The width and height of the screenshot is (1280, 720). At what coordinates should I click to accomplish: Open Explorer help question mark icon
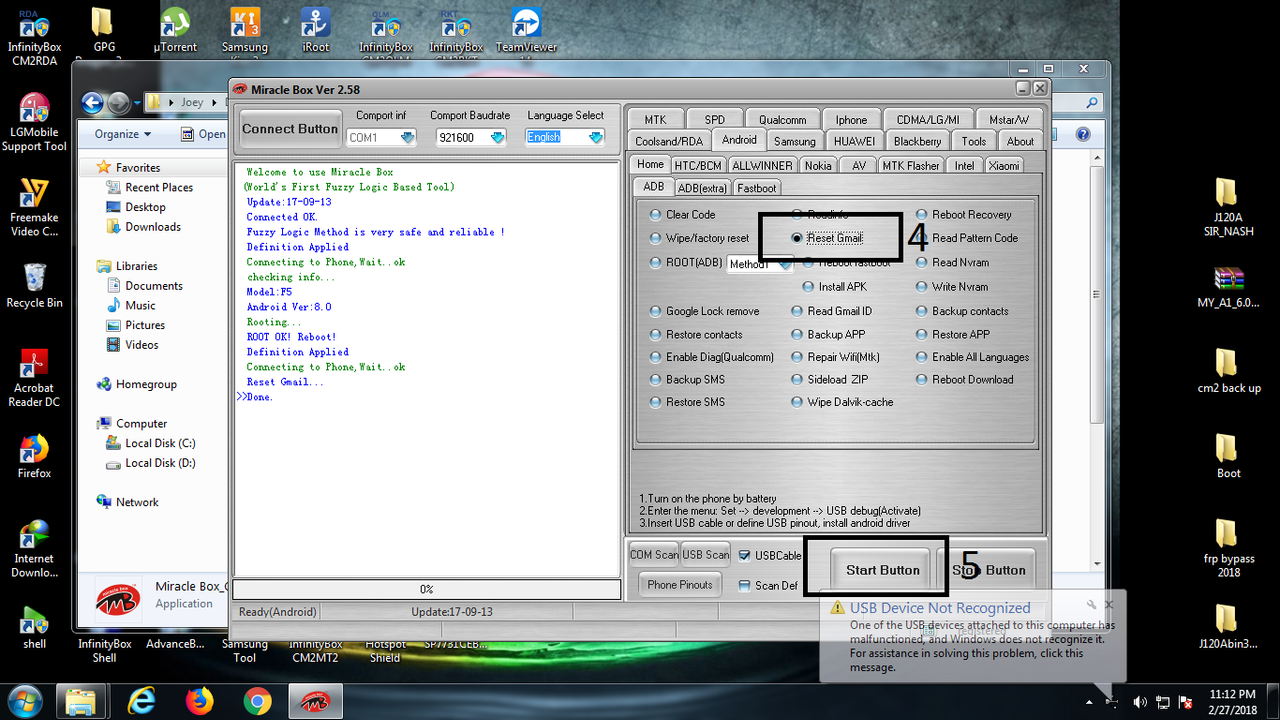point(1083,134)
